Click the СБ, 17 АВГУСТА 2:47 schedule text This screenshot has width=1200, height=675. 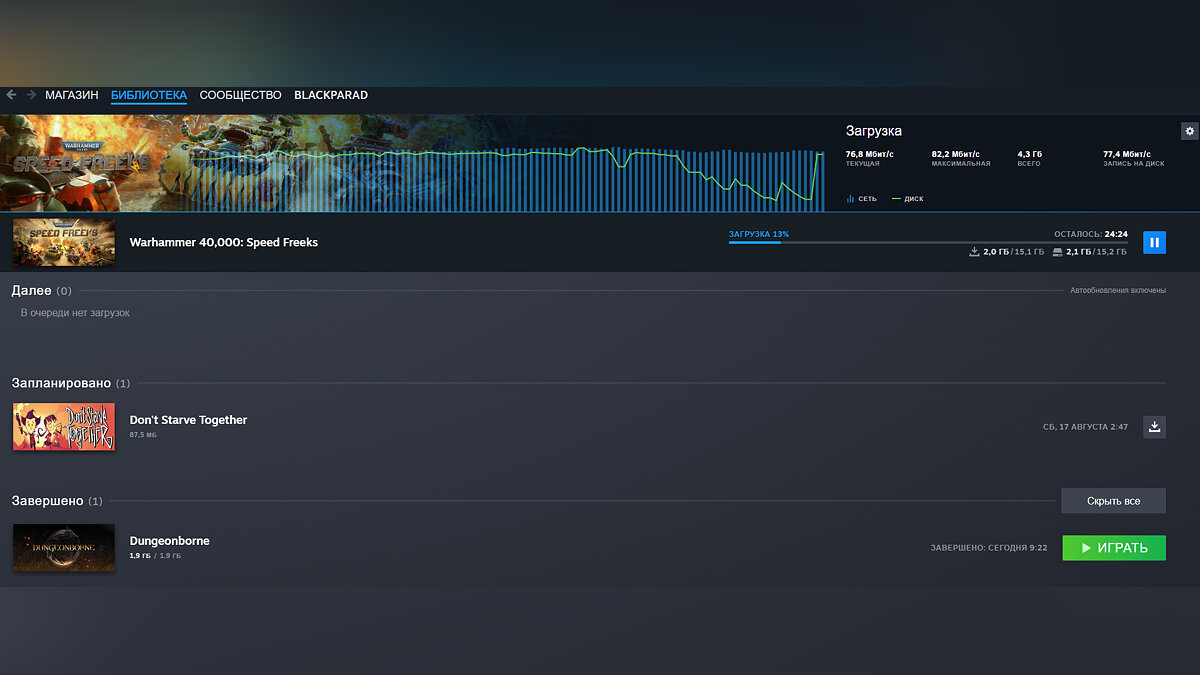point(1086,427)
